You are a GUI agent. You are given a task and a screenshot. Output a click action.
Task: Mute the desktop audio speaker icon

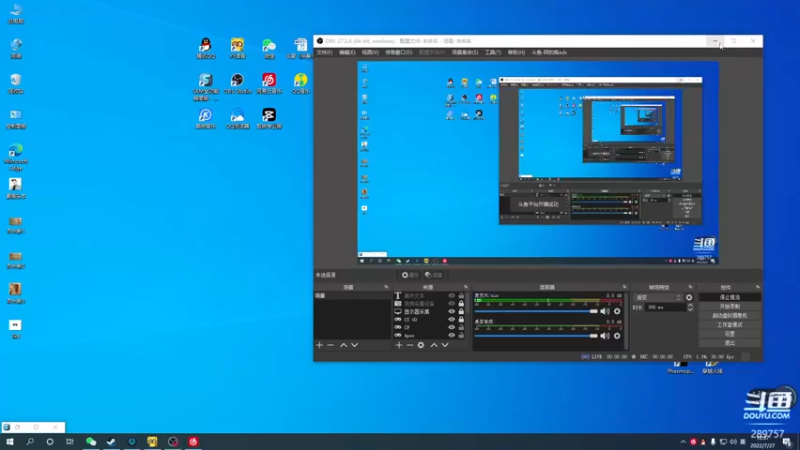point(605,336)
